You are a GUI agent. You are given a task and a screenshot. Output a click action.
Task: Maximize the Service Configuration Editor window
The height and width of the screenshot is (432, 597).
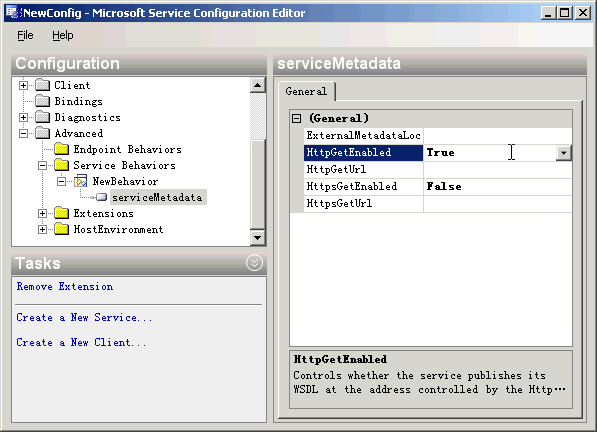pyautogui.click(x=565, y=13)
